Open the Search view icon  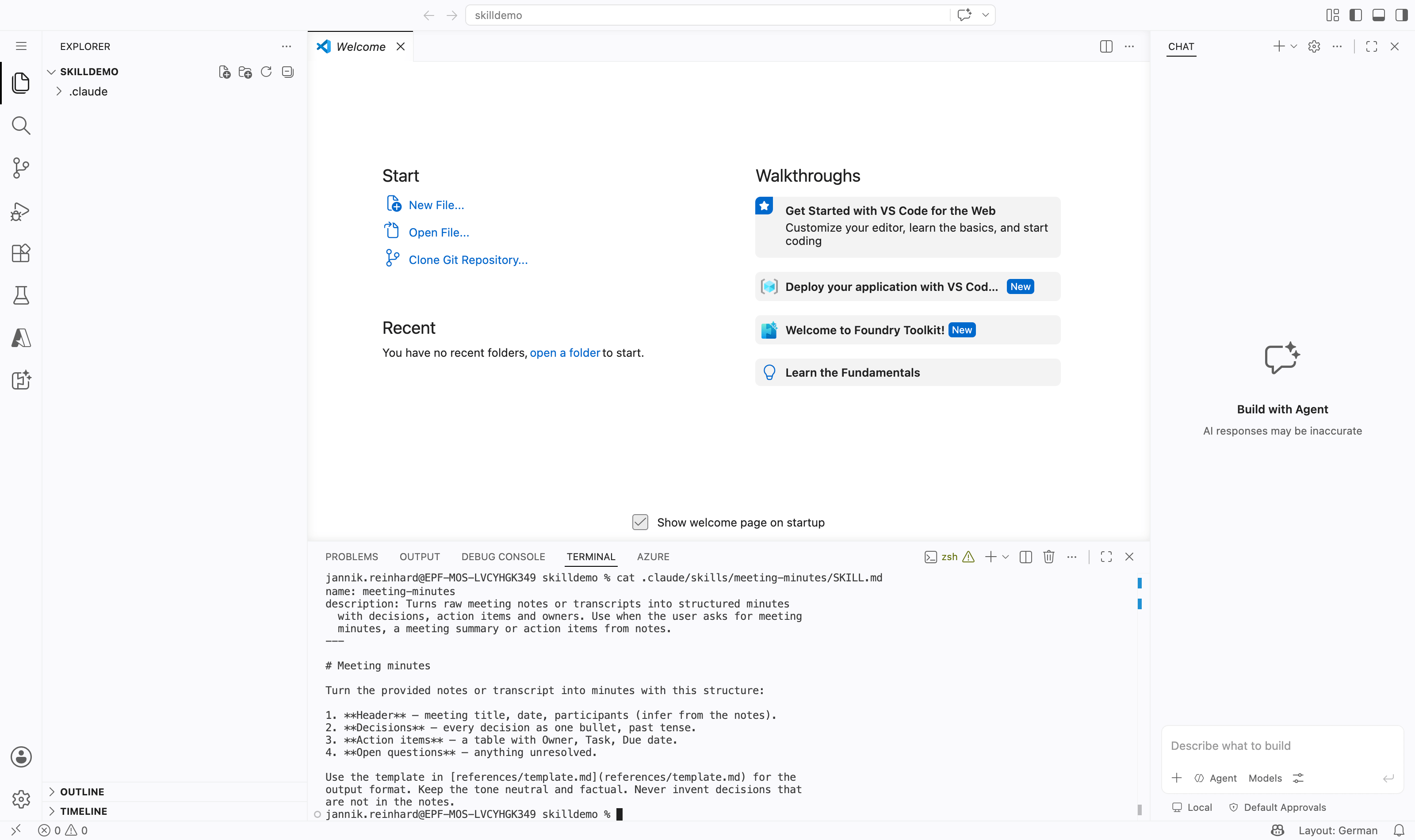coord(21,125)
